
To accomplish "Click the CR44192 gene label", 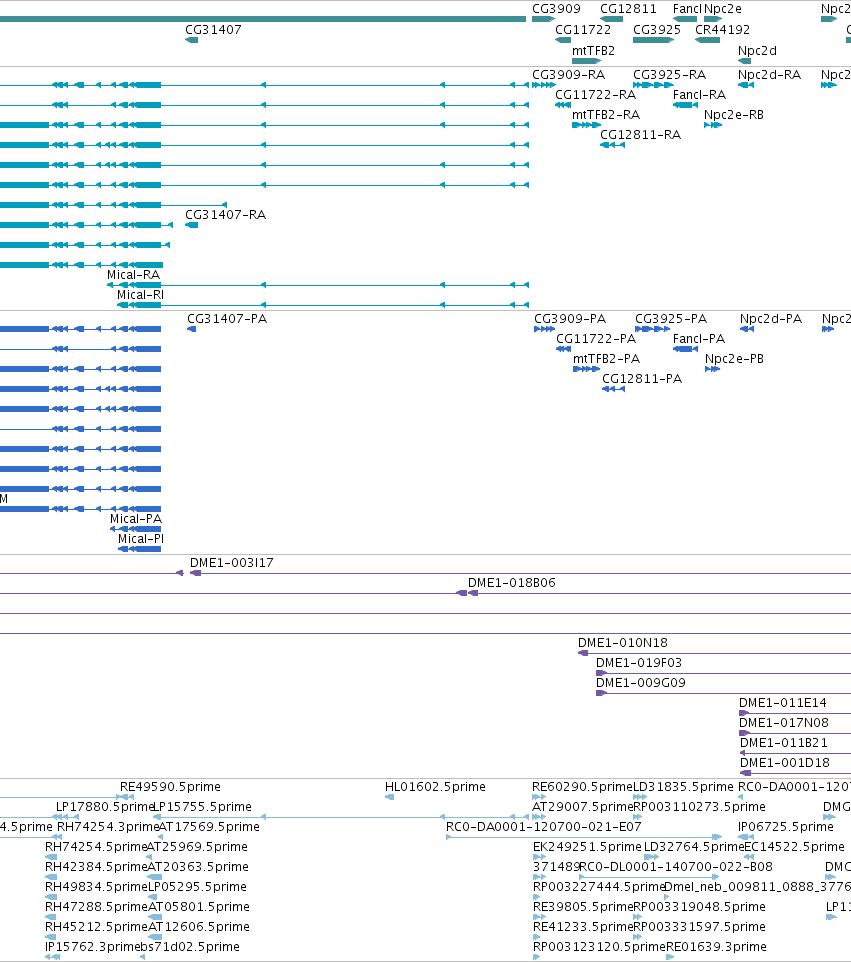I will coord(722,29).
